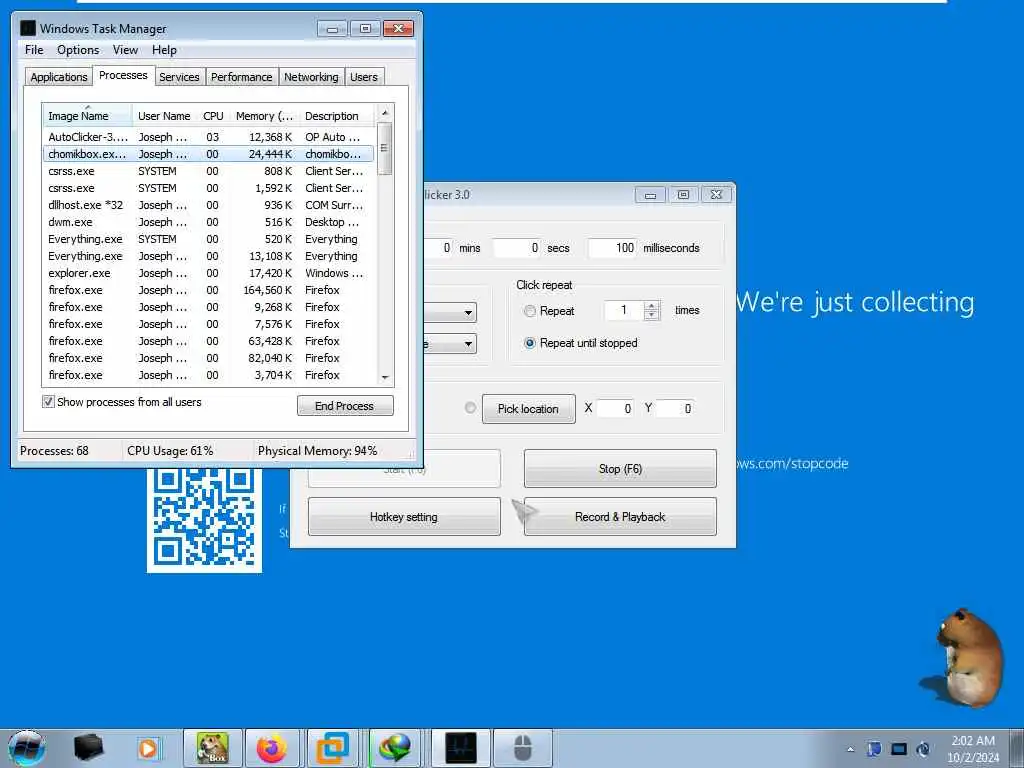
Task: Click Task Manager title bar icon
Action: point(27,28)
